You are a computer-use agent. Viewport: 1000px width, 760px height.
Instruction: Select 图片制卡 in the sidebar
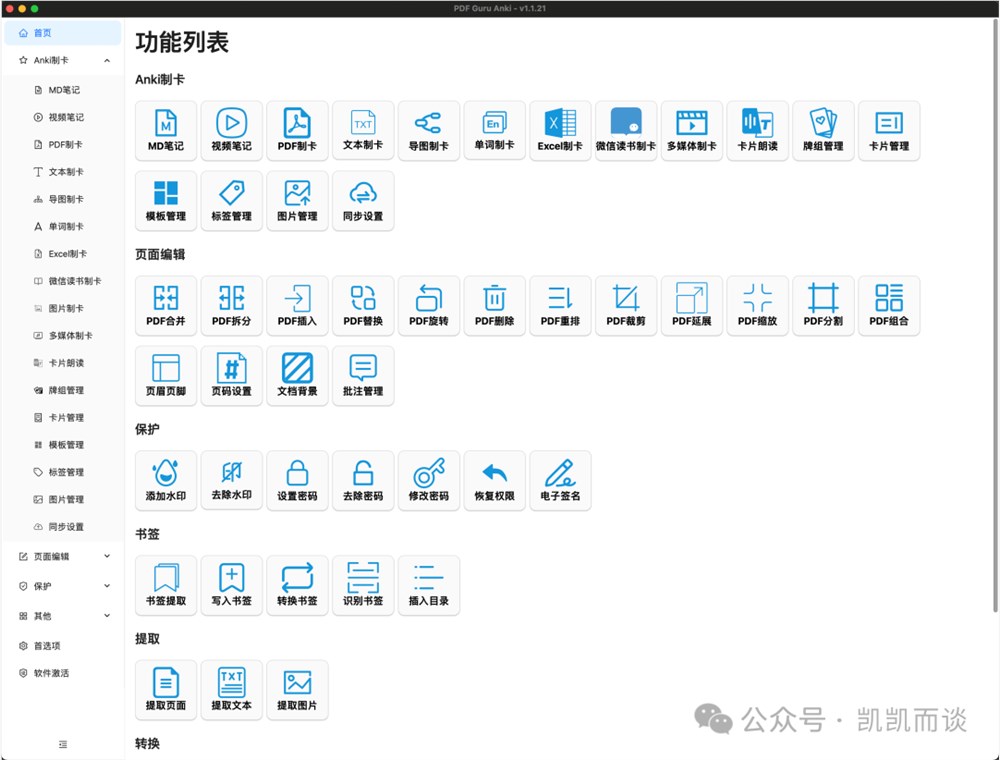click(62, 308)
